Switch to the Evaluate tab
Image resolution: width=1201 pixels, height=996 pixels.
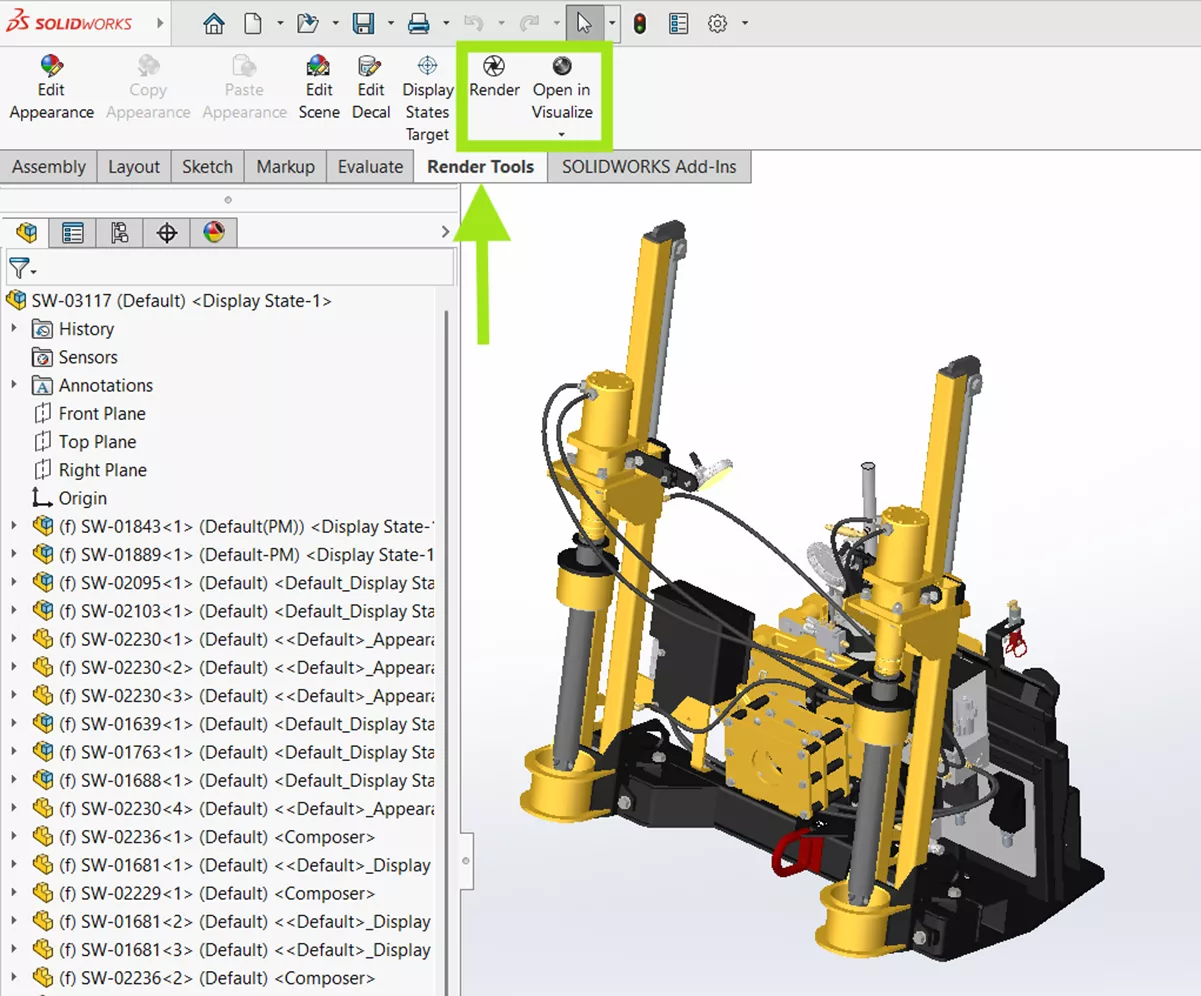[369, 166]
